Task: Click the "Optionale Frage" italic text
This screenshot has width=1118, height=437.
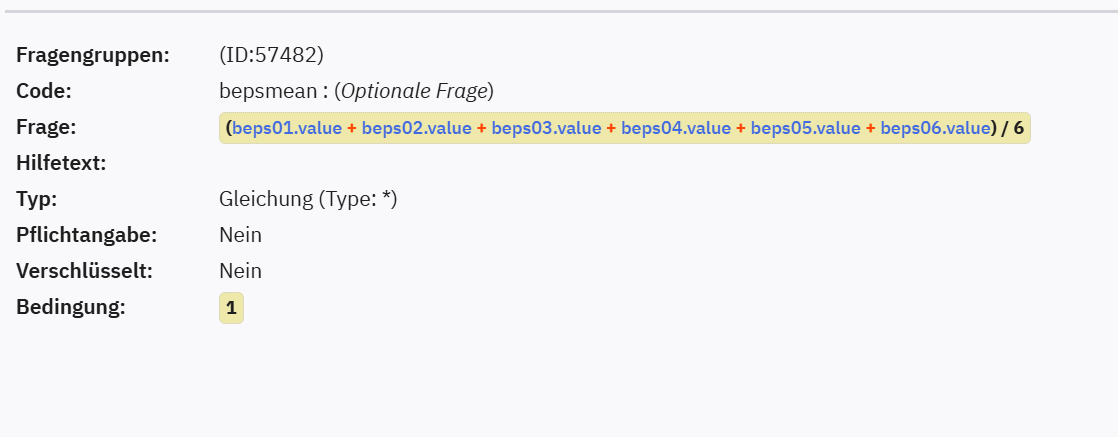Action: (414, 91)
